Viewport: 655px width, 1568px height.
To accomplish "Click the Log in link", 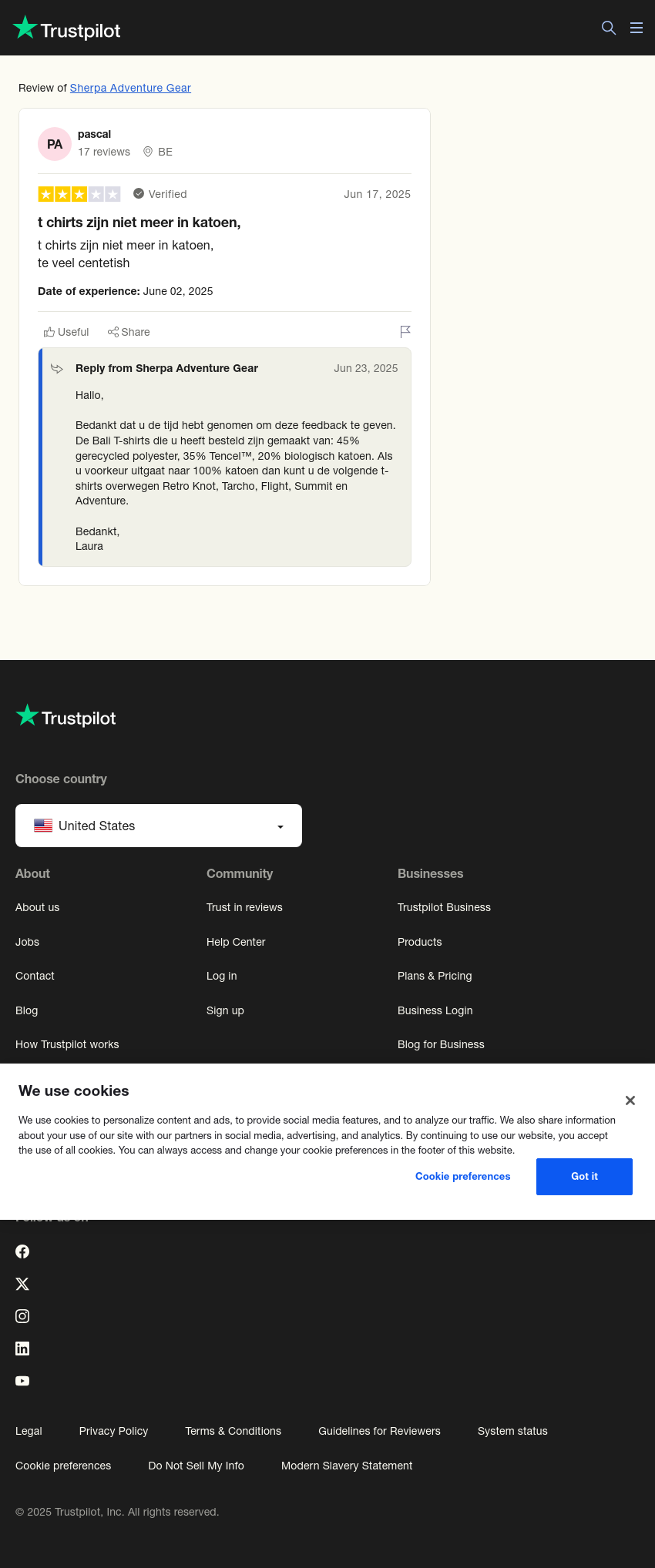I will (x=222, y=976).
